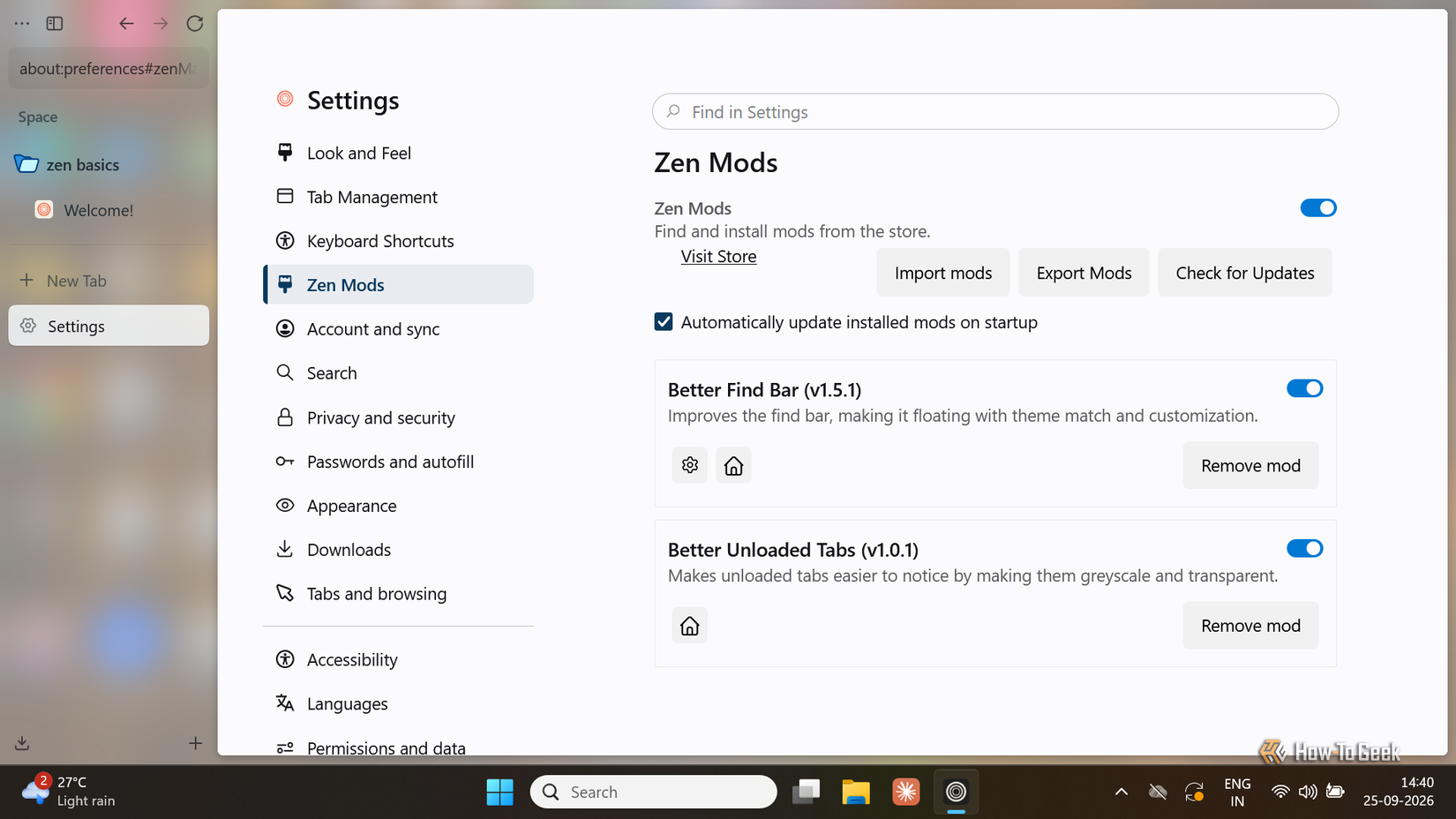Go back with the back arrow
Viewport: 1456px width, 819px height.
(126, 24)
